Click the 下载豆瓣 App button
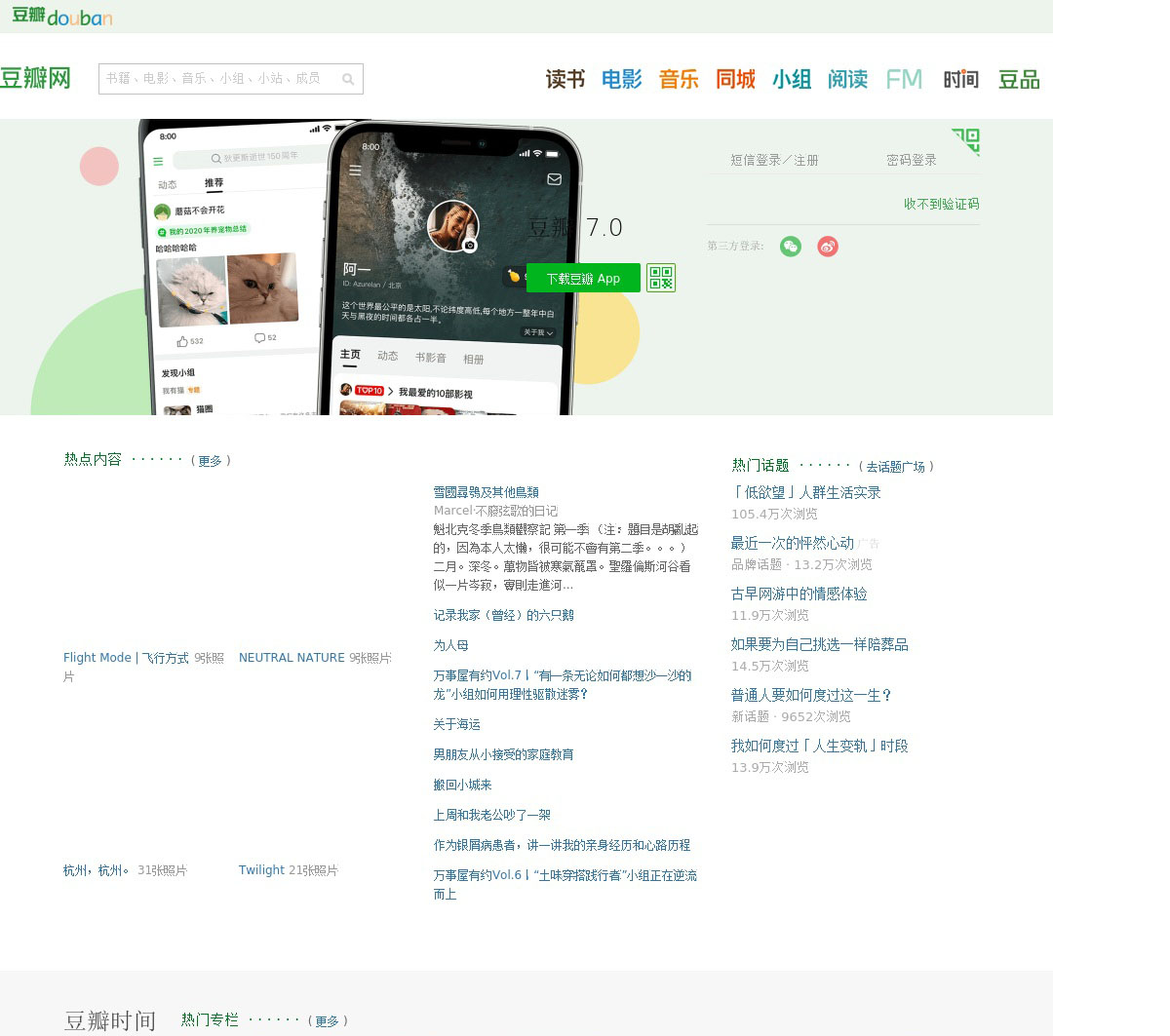This screenshot has width=1170, height=1036. click(583, 278)
